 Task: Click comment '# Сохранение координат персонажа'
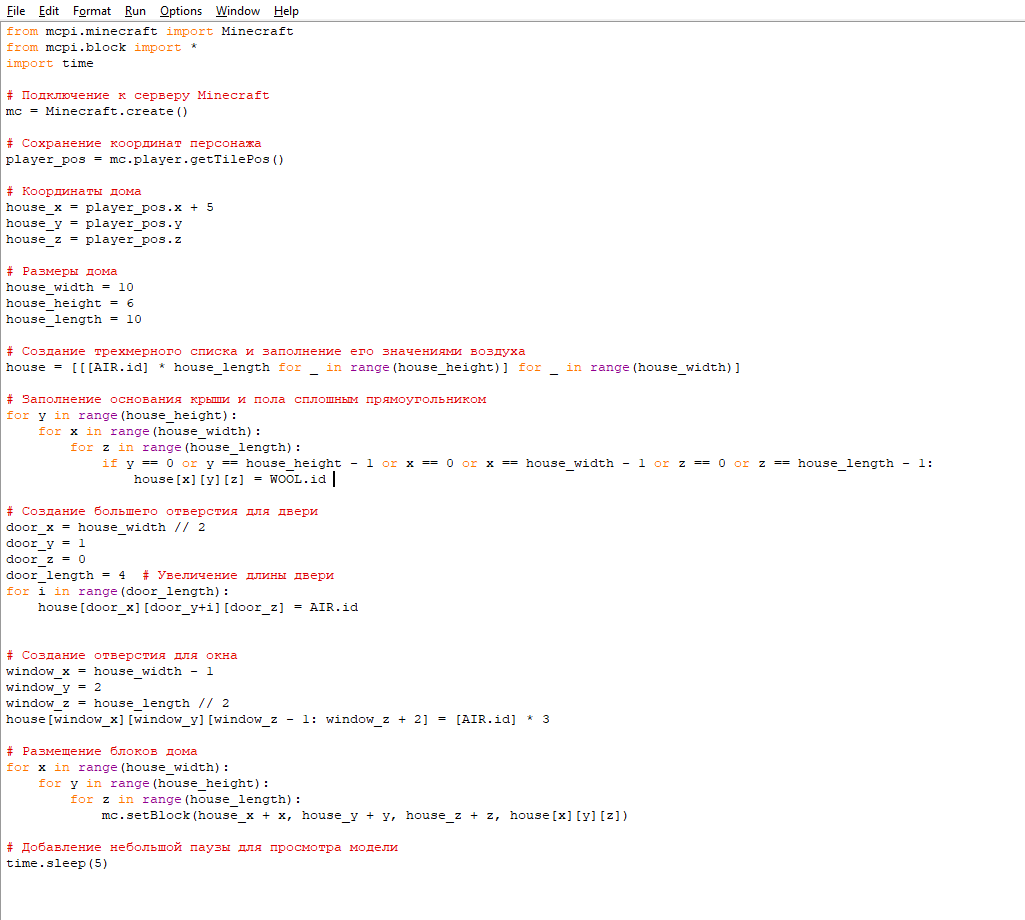click(133, 143)
